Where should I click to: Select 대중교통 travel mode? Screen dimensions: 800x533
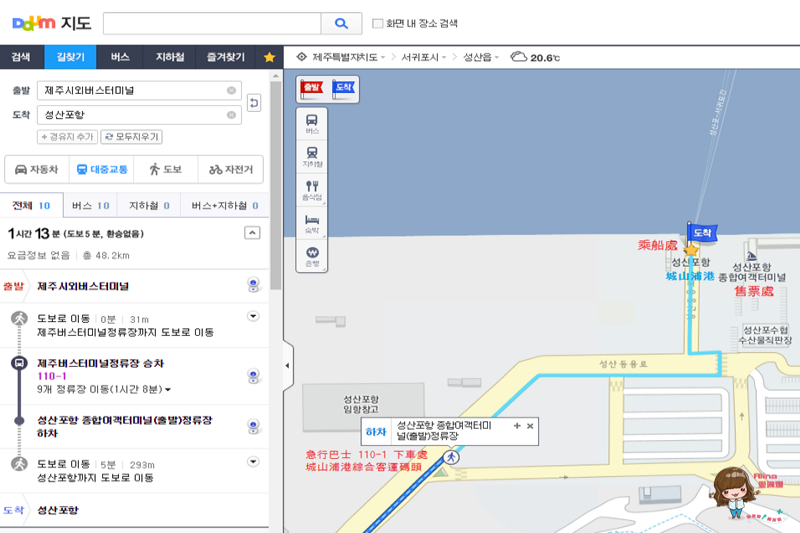pos(102,169)
